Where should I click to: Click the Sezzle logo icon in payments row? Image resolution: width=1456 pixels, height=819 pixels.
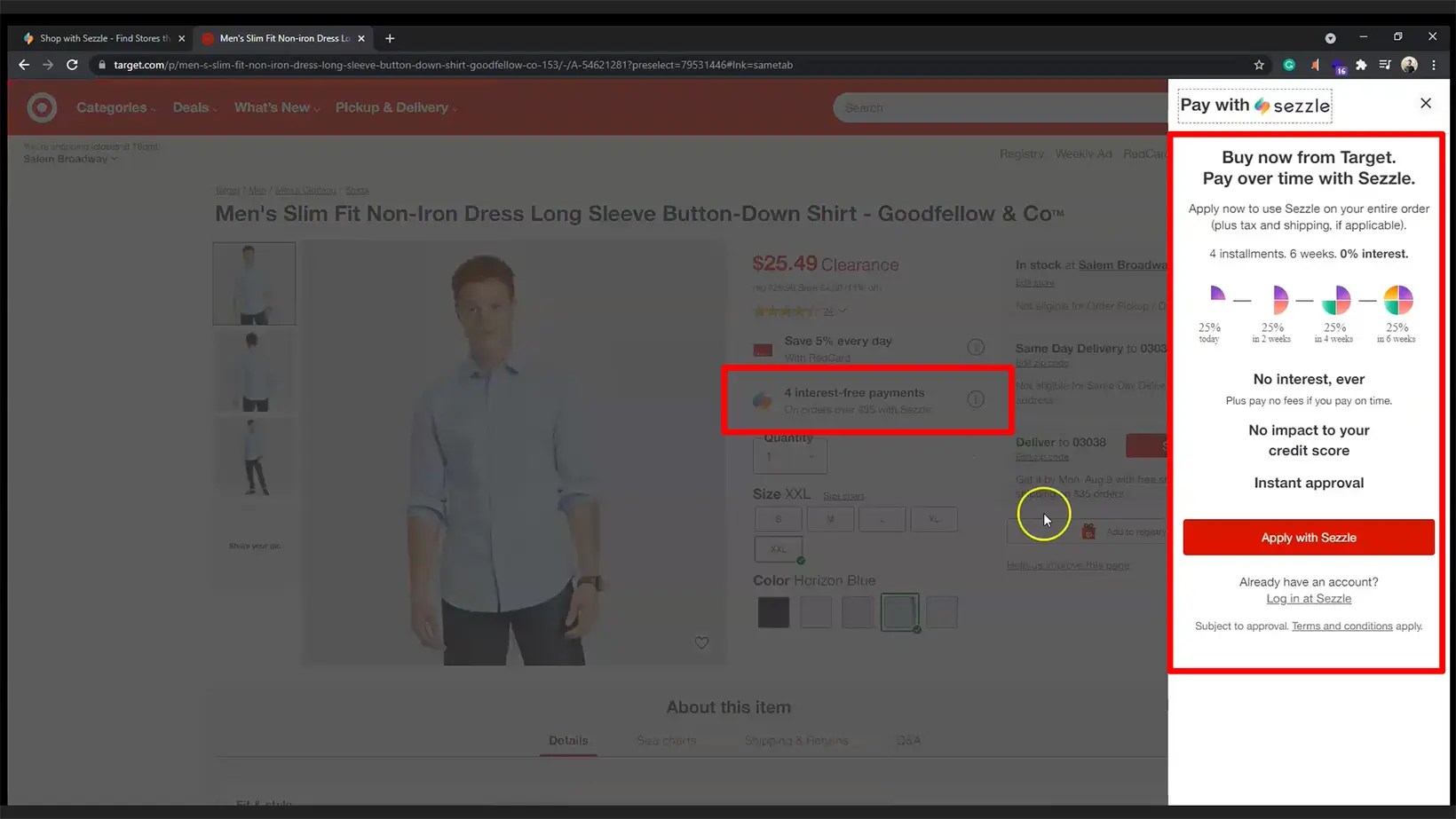pos(762,400)
